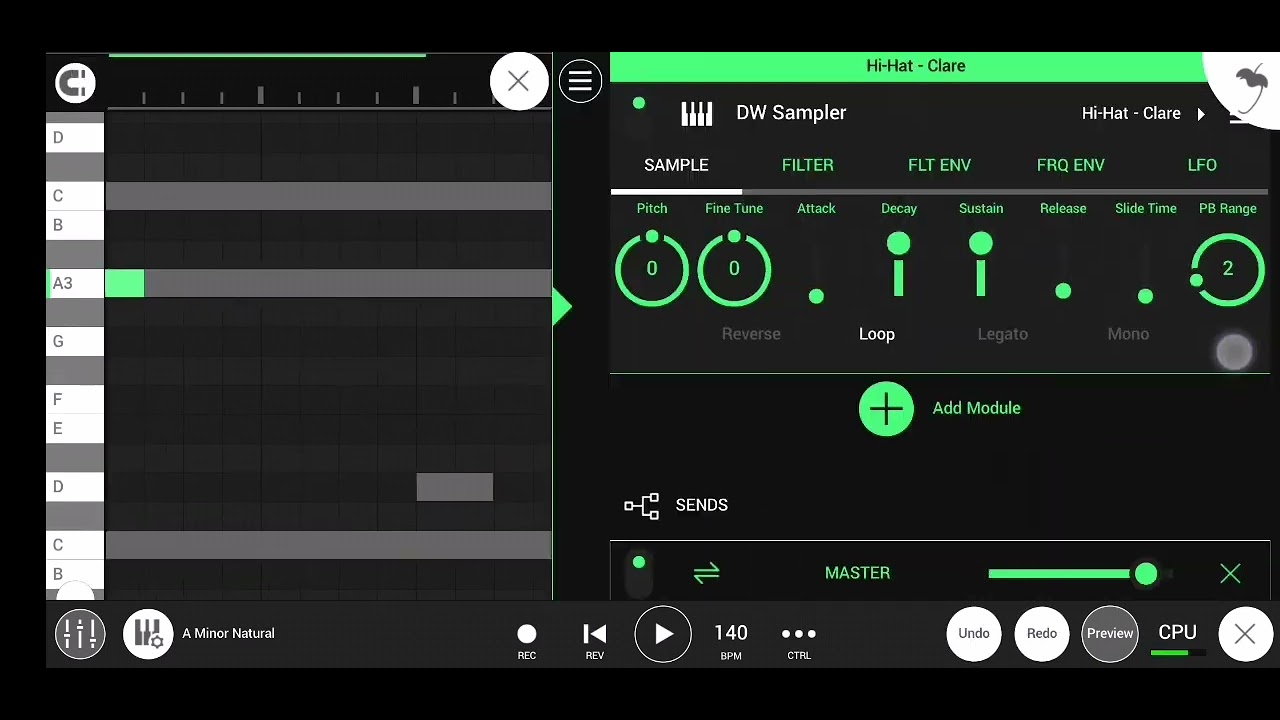Click the SENDS label
Screen dimensions: 1280x720
click(x=701, y=505)
